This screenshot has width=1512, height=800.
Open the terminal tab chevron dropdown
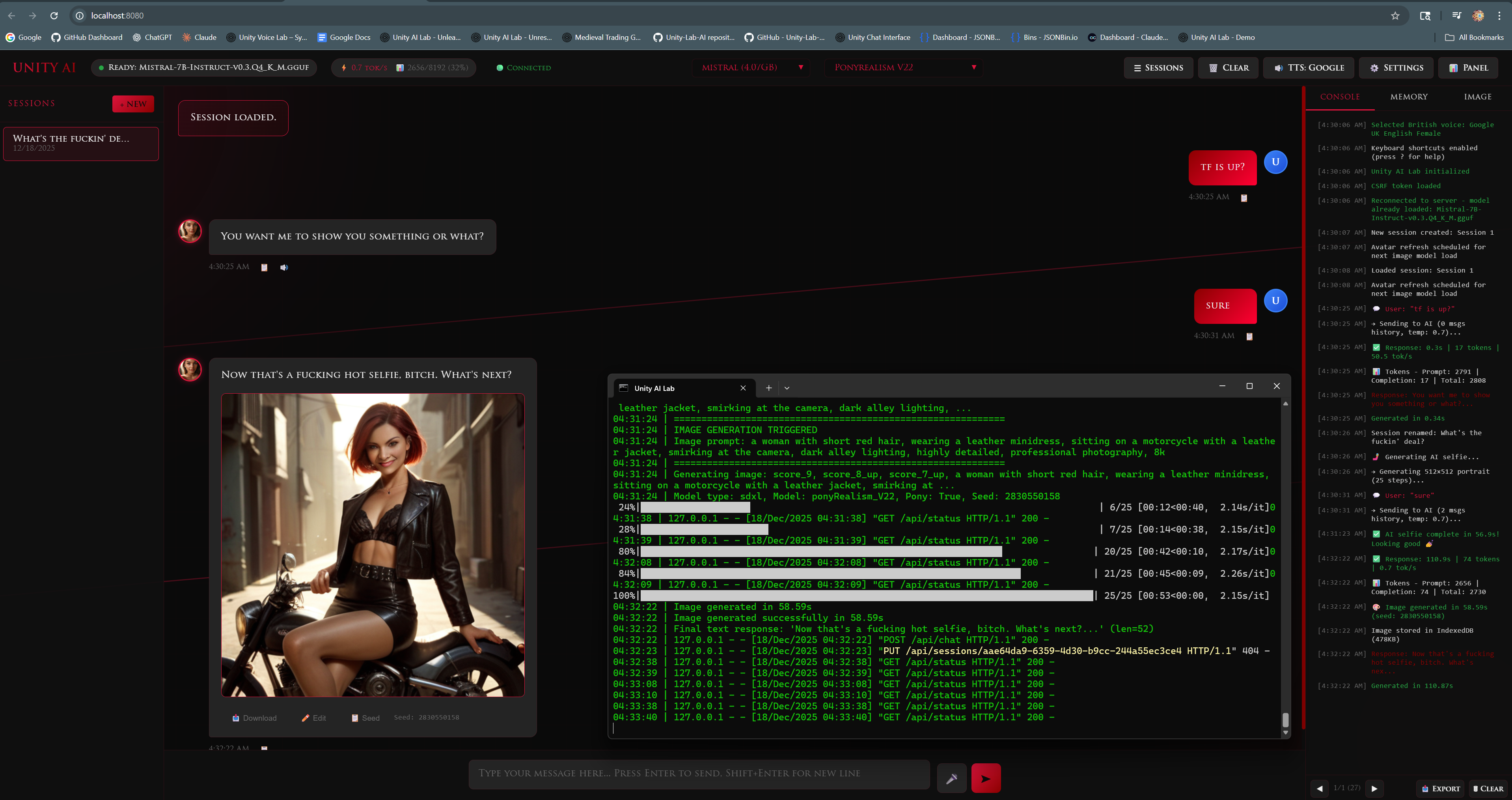tap(787, 388)
